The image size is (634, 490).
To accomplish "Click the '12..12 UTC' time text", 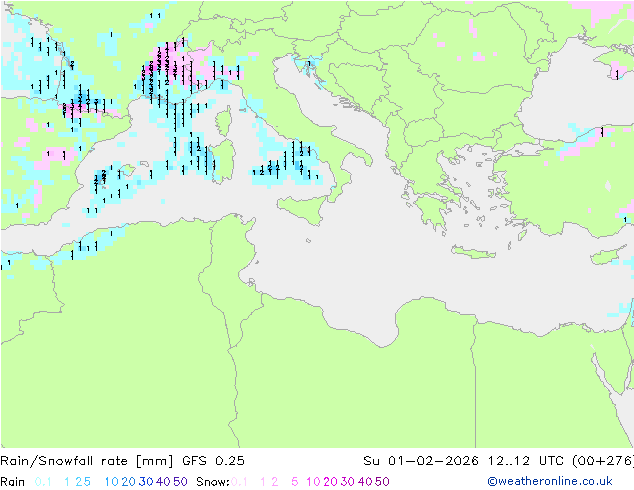I will coord(525,461).
